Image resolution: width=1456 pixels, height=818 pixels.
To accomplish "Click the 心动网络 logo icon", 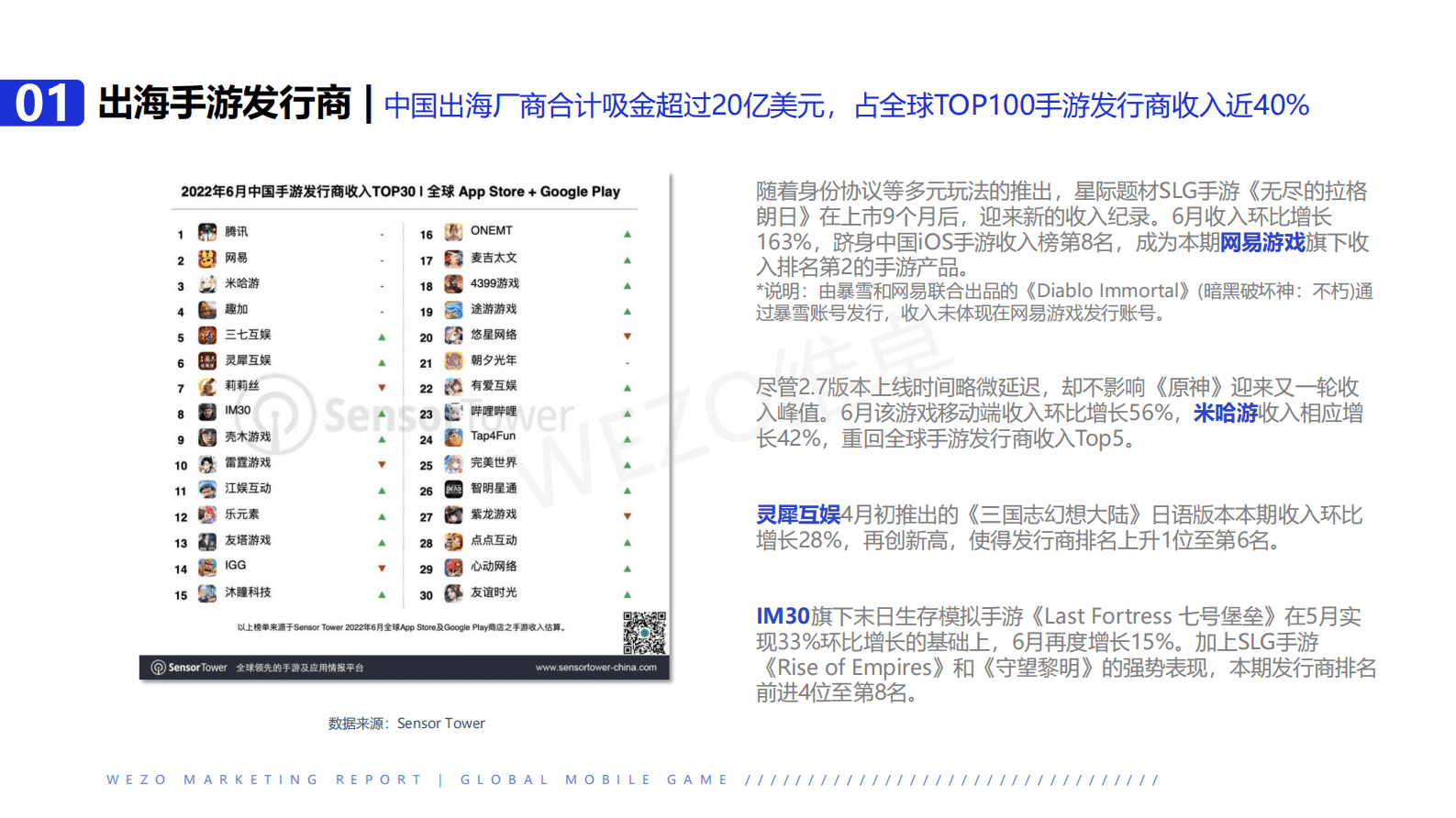I will pos(454,568).
